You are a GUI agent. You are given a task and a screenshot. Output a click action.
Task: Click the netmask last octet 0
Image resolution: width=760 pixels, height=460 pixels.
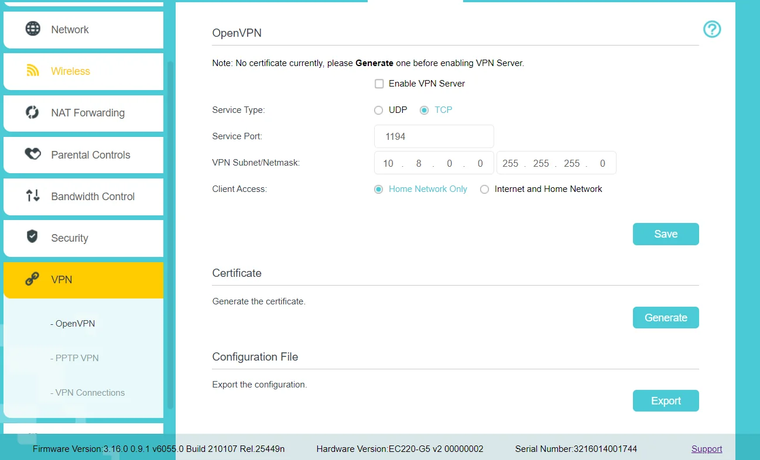point(602,163)
